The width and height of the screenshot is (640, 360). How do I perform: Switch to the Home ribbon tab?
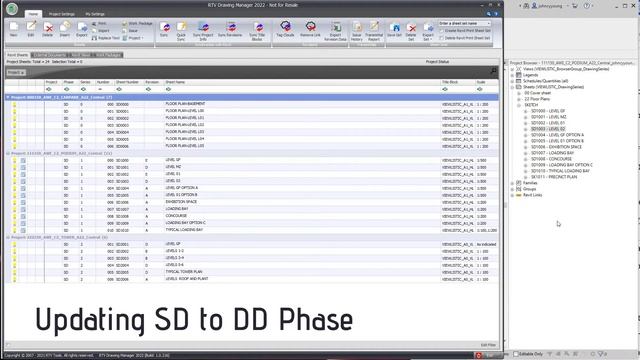coord(33,14)
